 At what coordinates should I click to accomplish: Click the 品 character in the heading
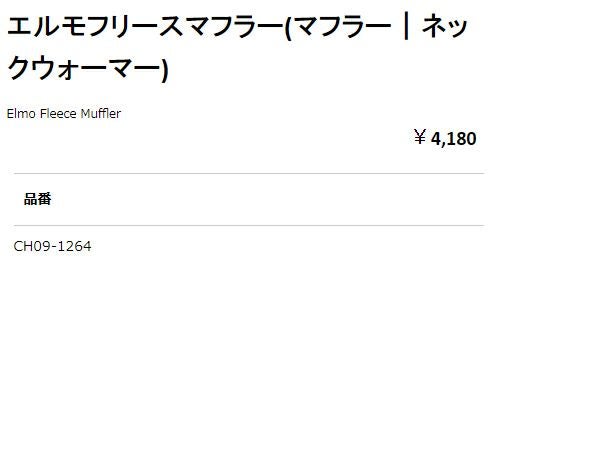30,199
